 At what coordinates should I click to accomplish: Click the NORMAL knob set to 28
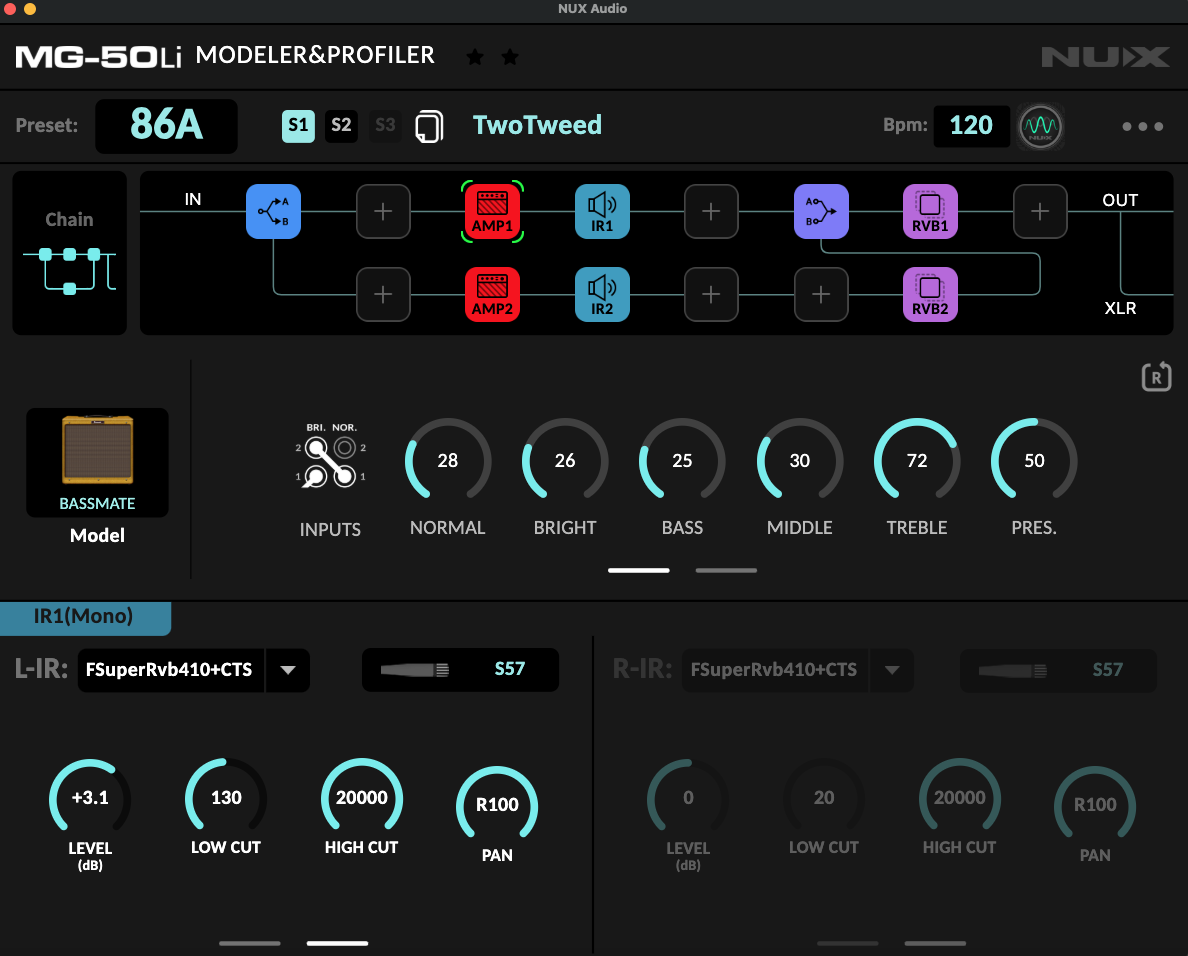[448, 460]
